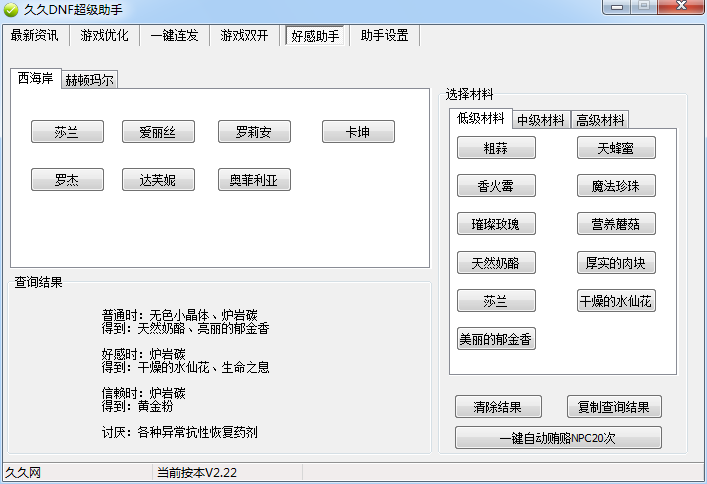Select the 魔法珍珠 material
This screenshot has height=484, width=707.
[x=616, y=186]
